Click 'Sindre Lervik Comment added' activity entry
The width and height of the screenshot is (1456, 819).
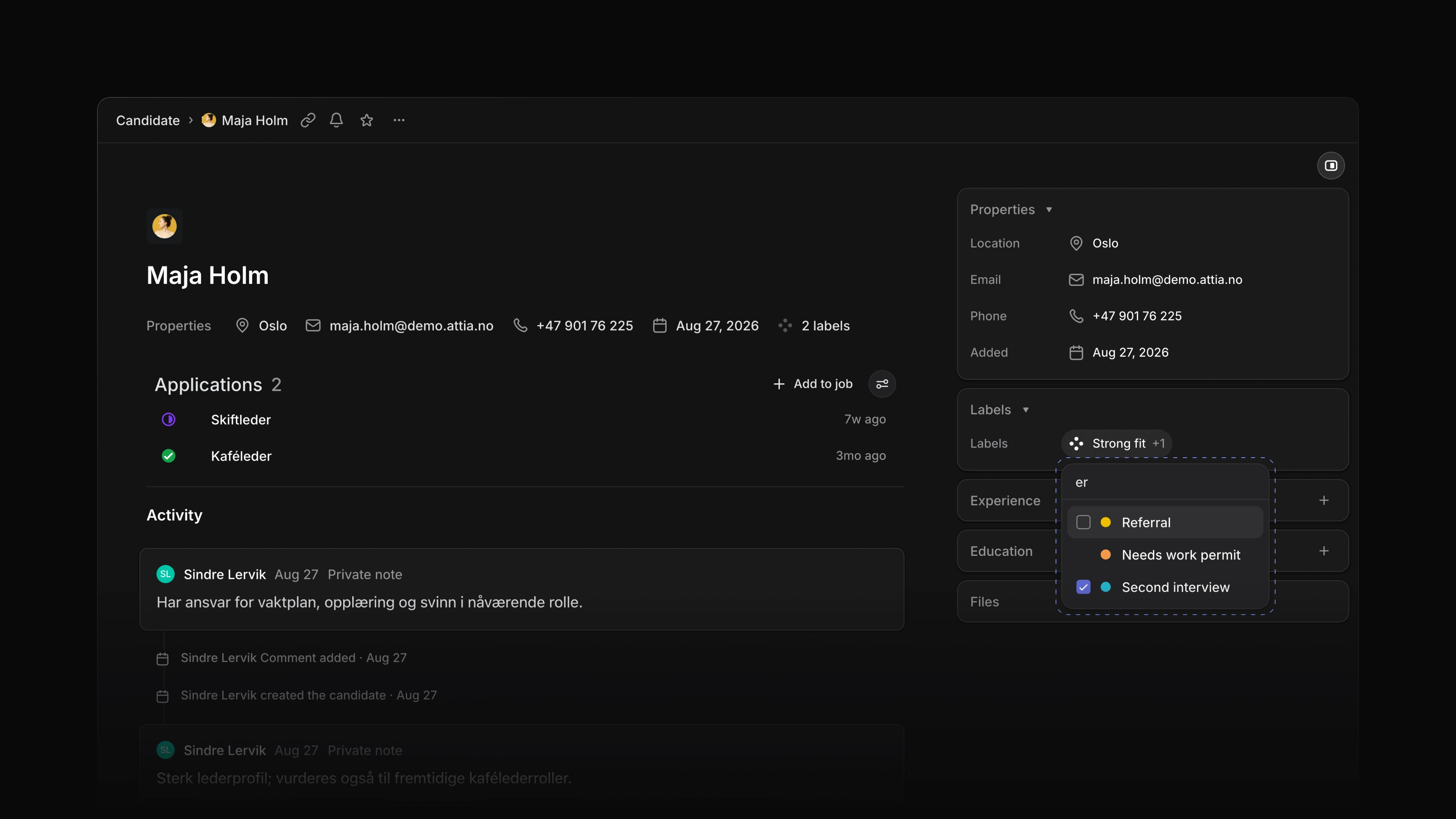pyautogui.click(x=293, y=658)
